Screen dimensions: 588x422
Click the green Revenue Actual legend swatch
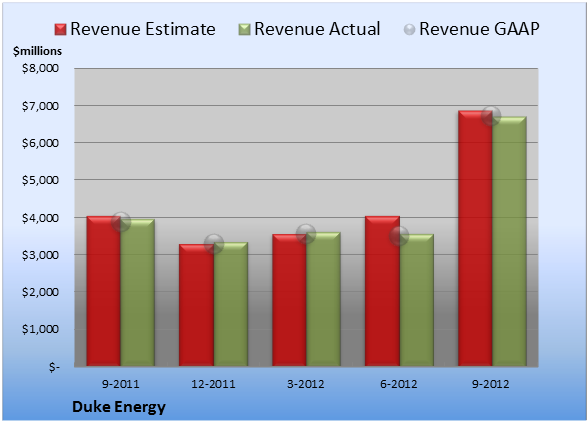pos(244,30)
